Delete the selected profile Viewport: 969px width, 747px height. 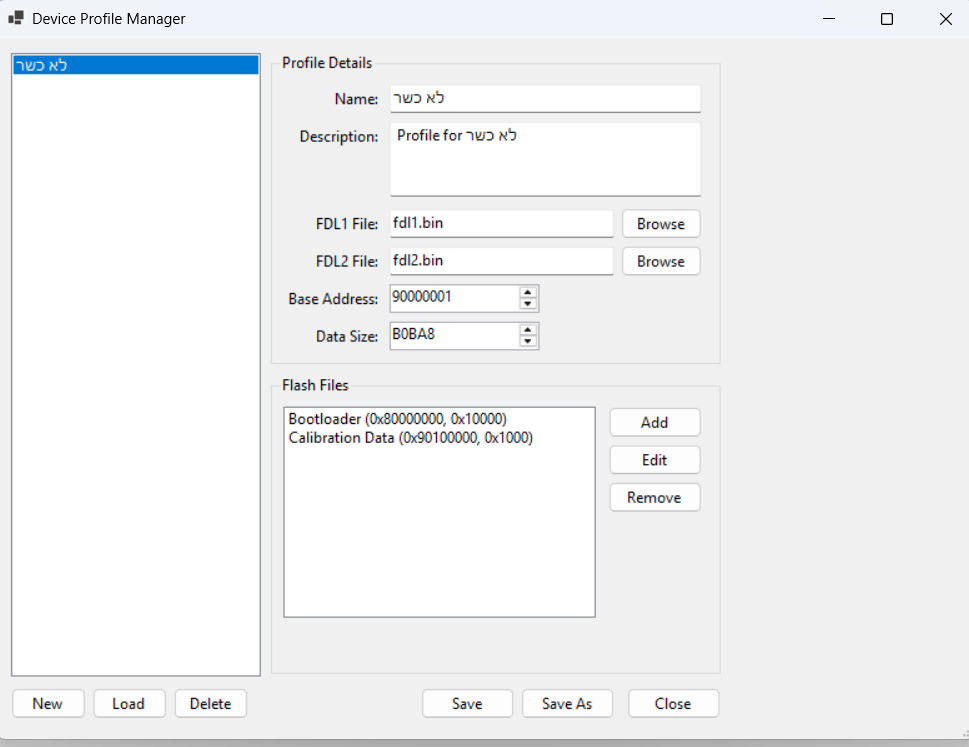pos(210,703)
